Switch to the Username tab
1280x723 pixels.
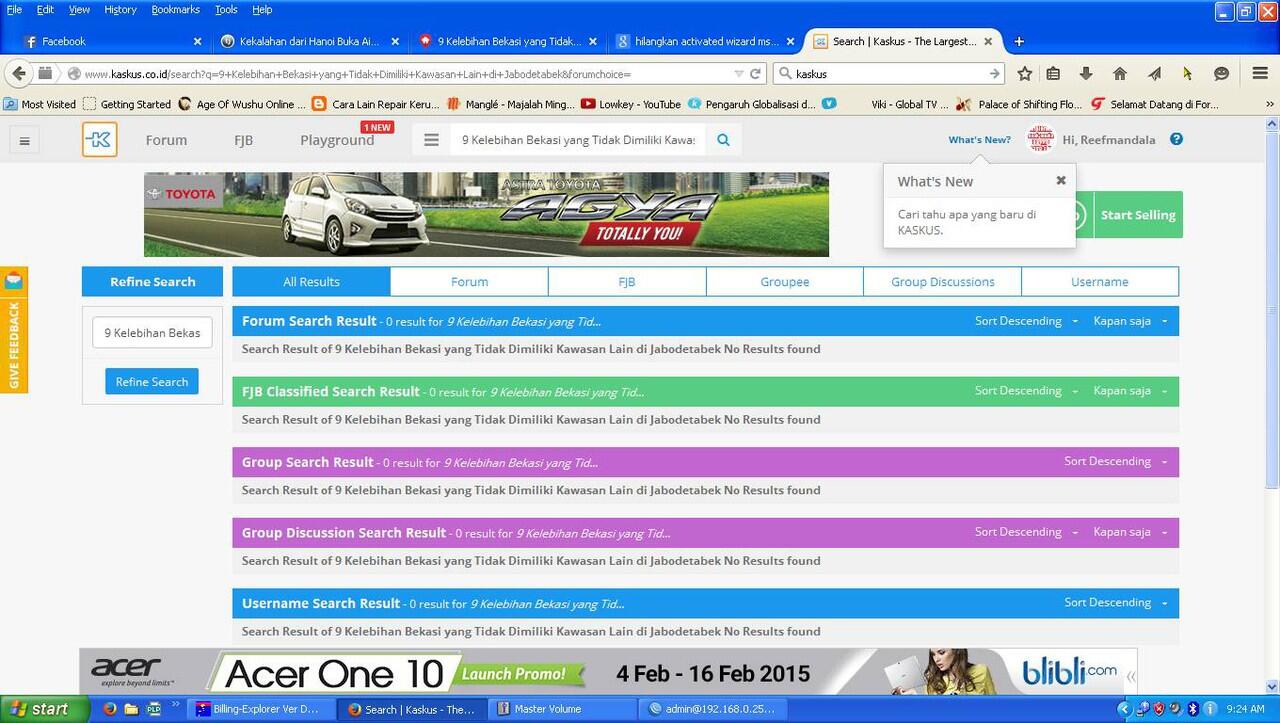(1100, 281)
